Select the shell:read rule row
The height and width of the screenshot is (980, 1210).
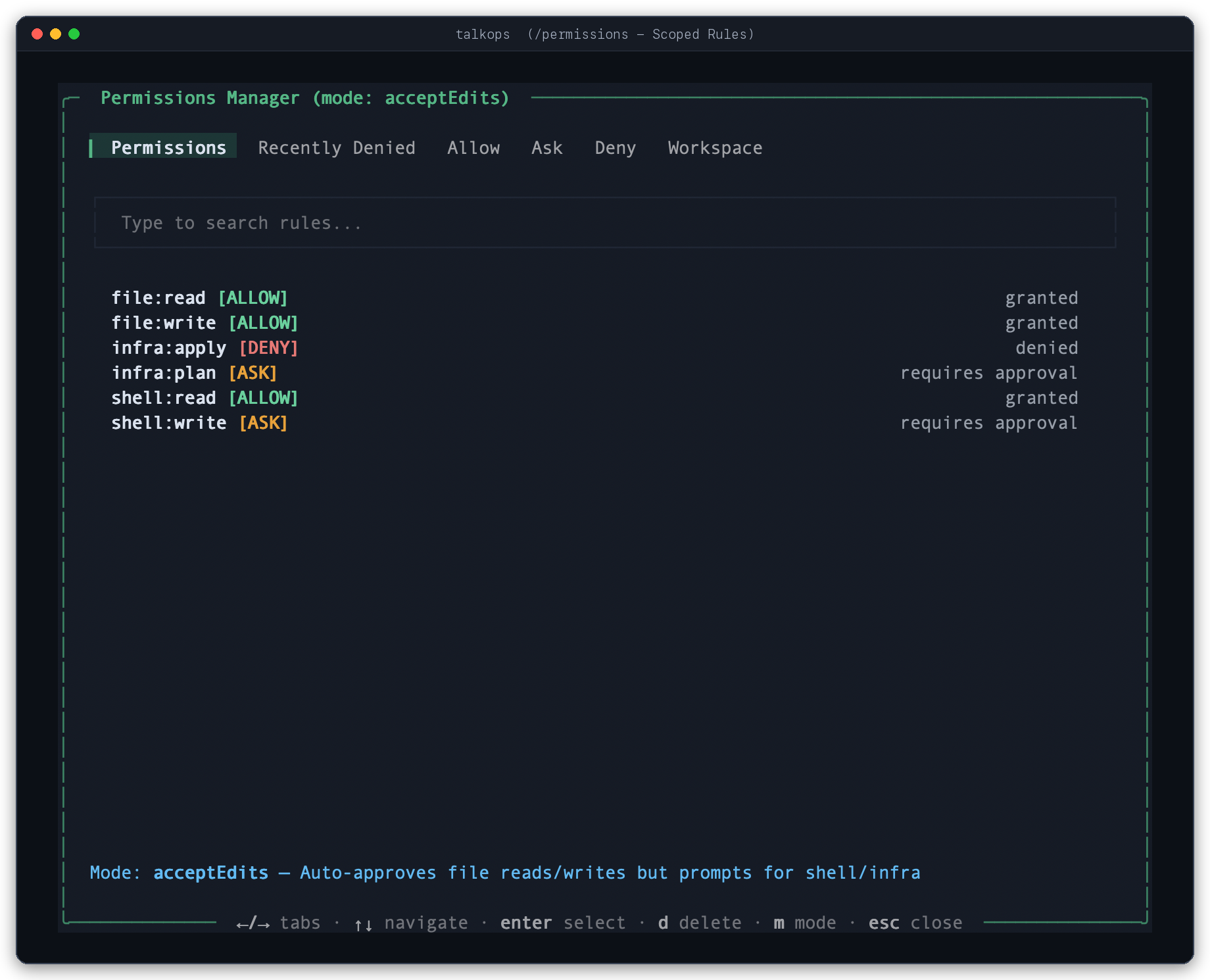tap(594, 398)
